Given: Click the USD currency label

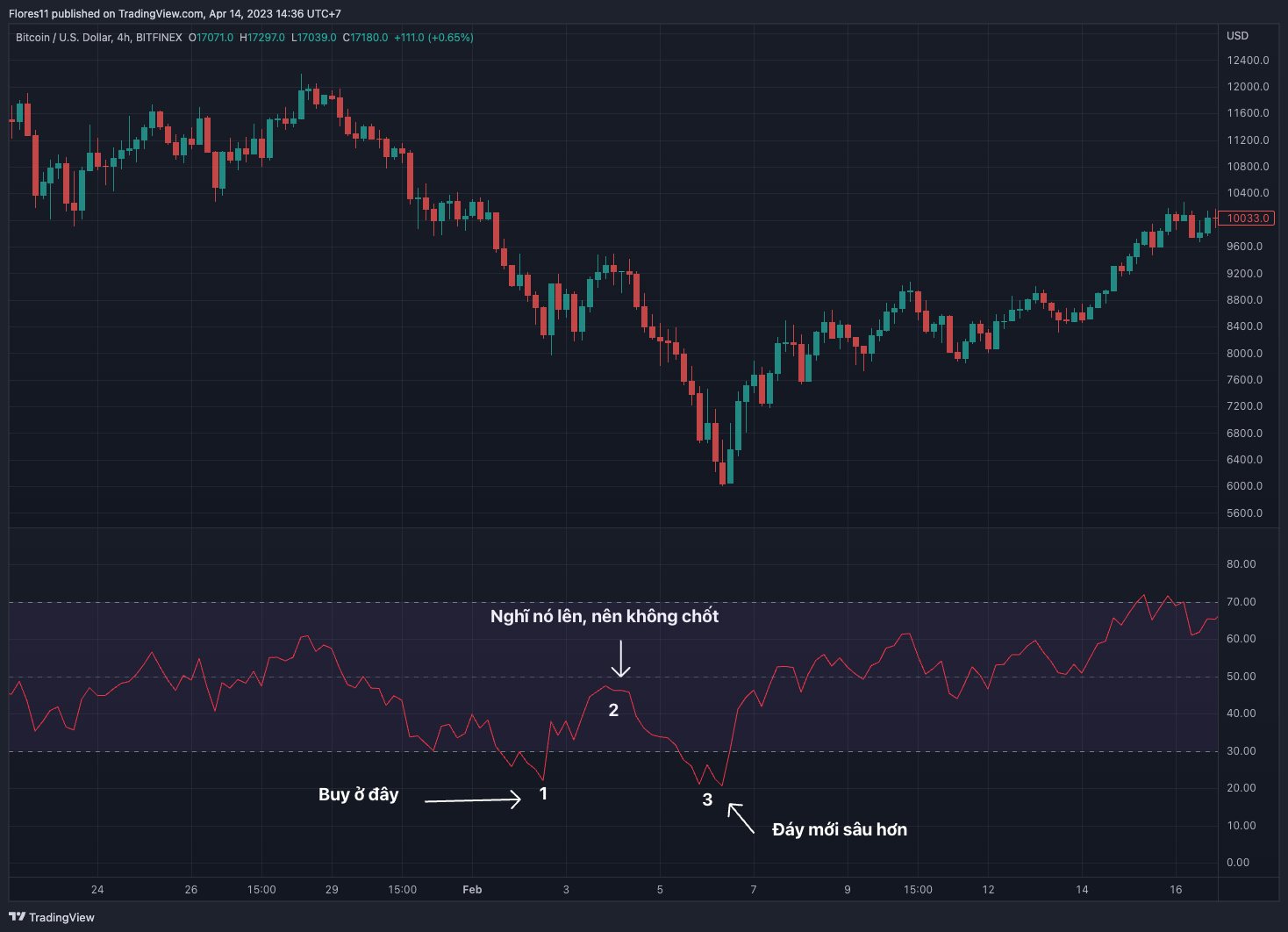Looking at the screenshot, I should pos(1237,36).
